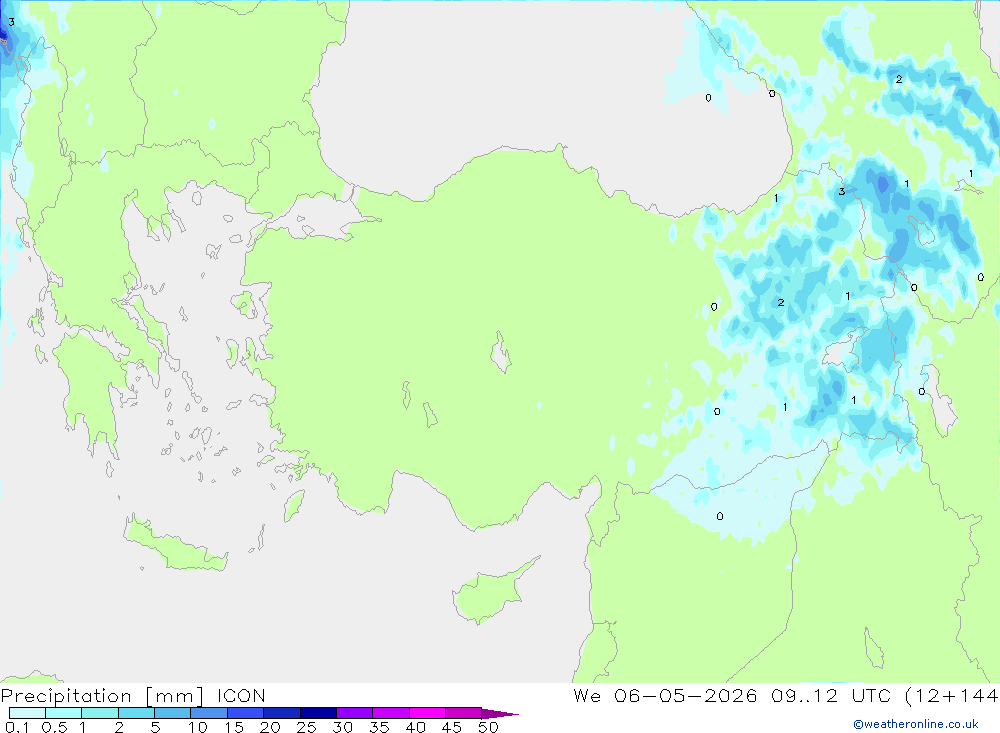
Task: Click the 1–2 mm legend color swatch
Action: click(100, 713)
